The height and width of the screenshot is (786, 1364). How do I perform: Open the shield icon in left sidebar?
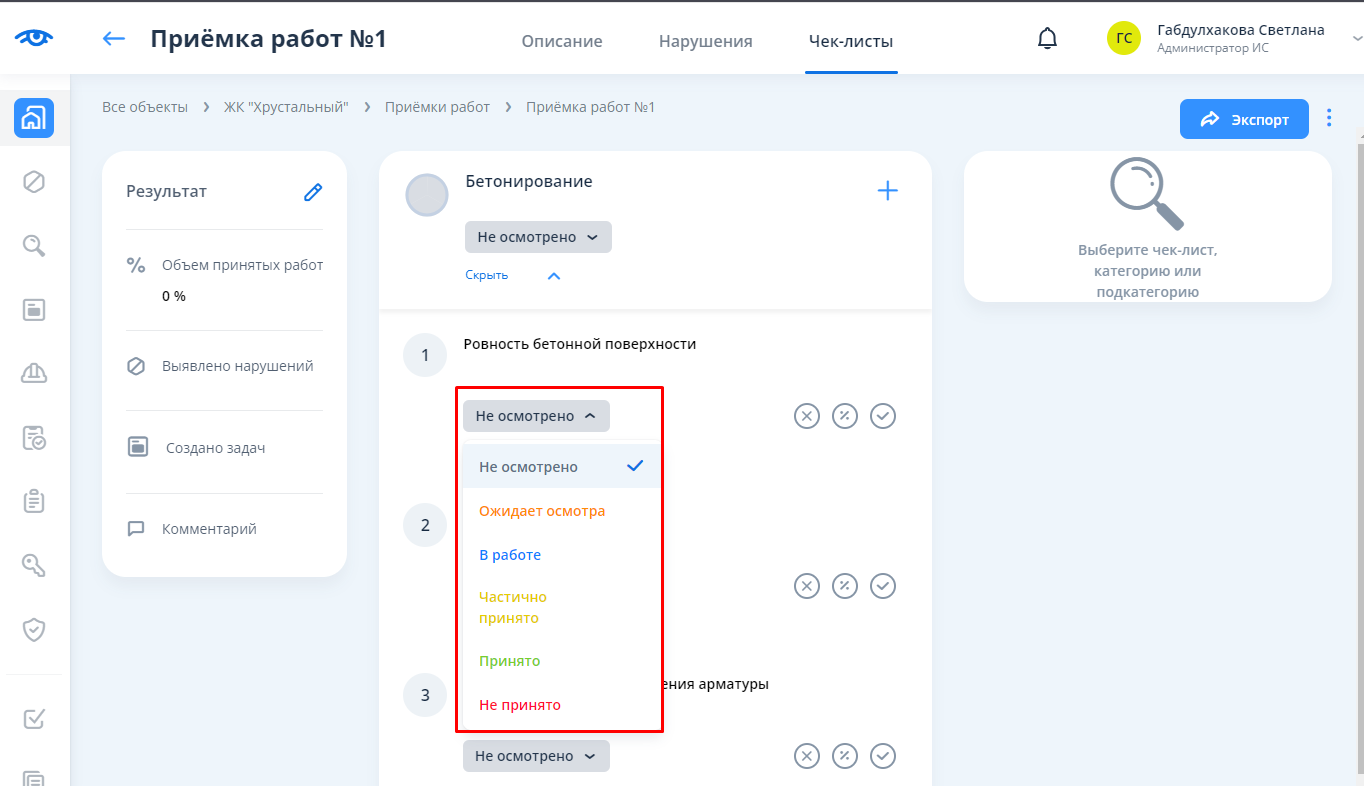[x=34, y=629]
